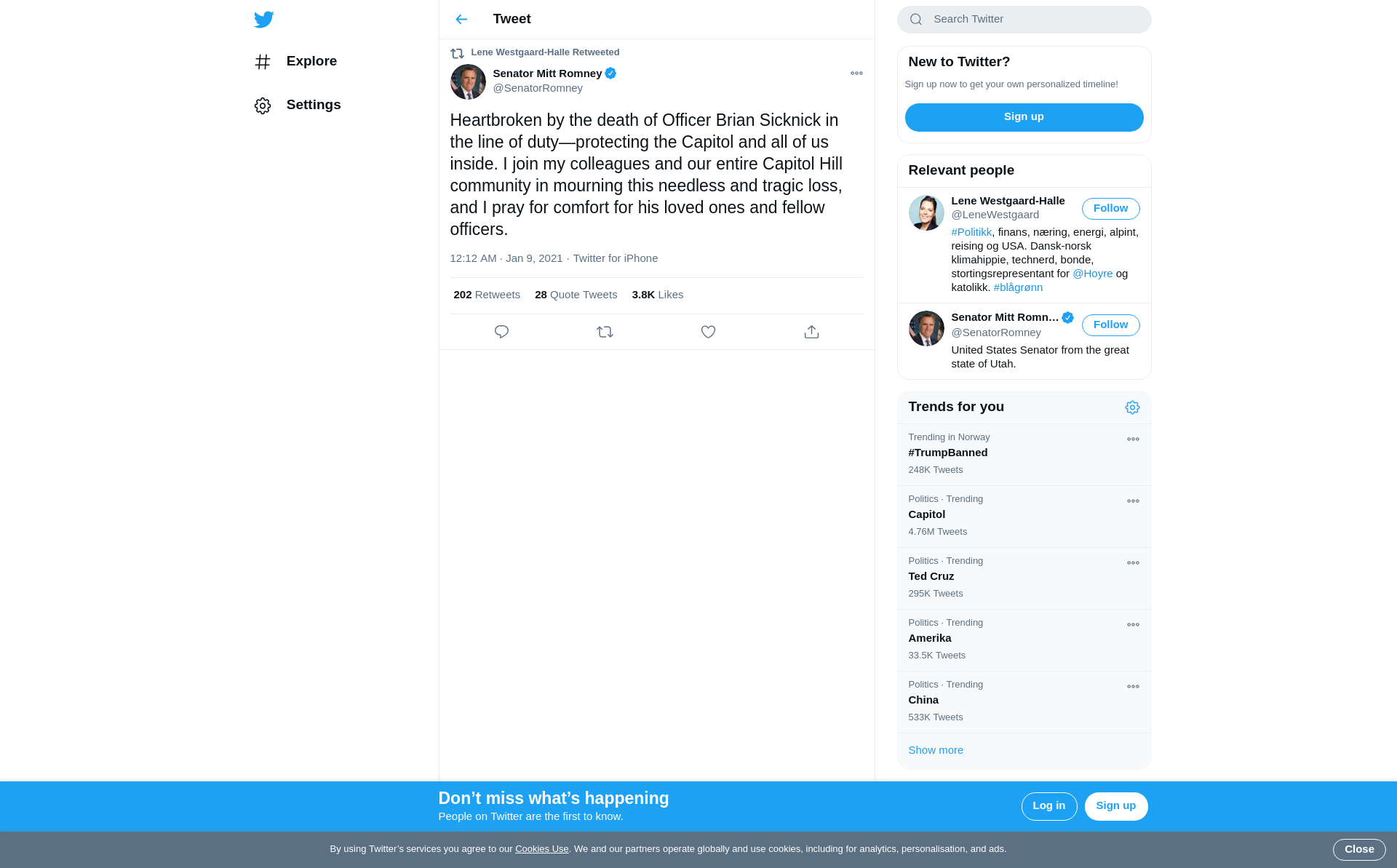The width and height of the screenshot is (1397, 868).
Task: Click the Search Twitter field
Action: click(1024, 20)
